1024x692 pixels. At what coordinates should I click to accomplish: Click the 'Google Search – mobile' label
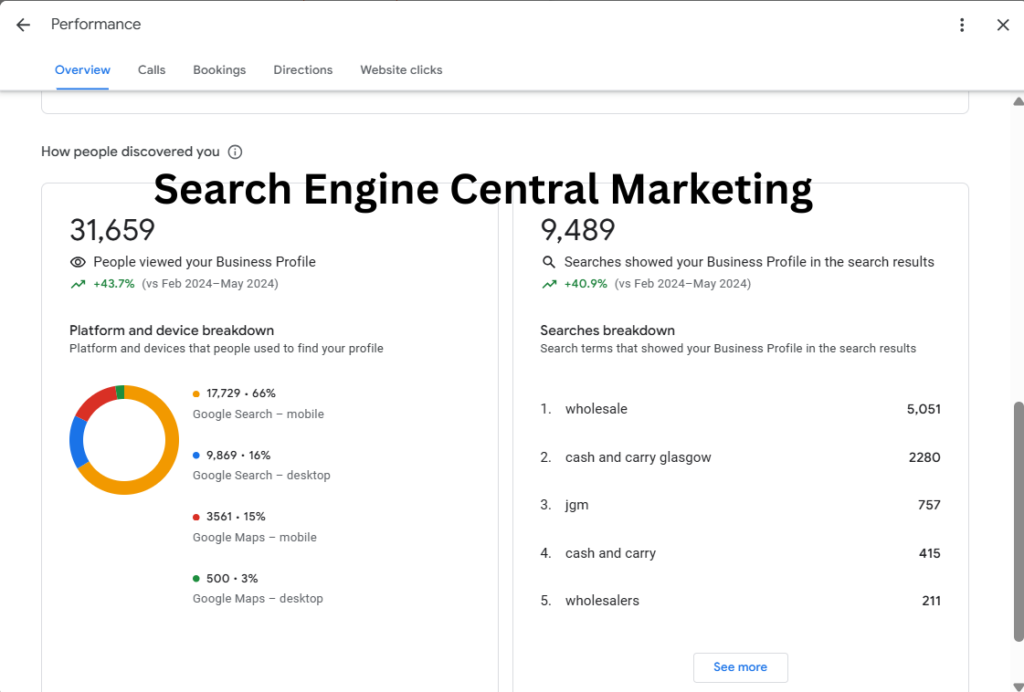pyautogui.click(x=258, y=415)
